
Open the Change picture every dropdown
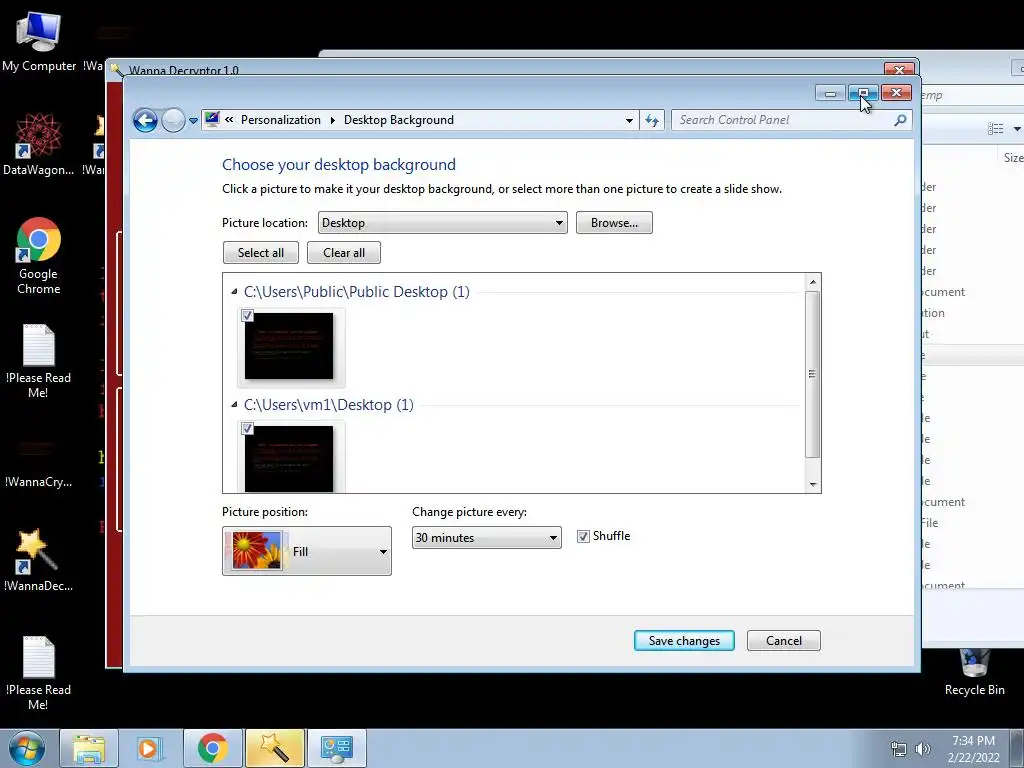pos(487,537)
